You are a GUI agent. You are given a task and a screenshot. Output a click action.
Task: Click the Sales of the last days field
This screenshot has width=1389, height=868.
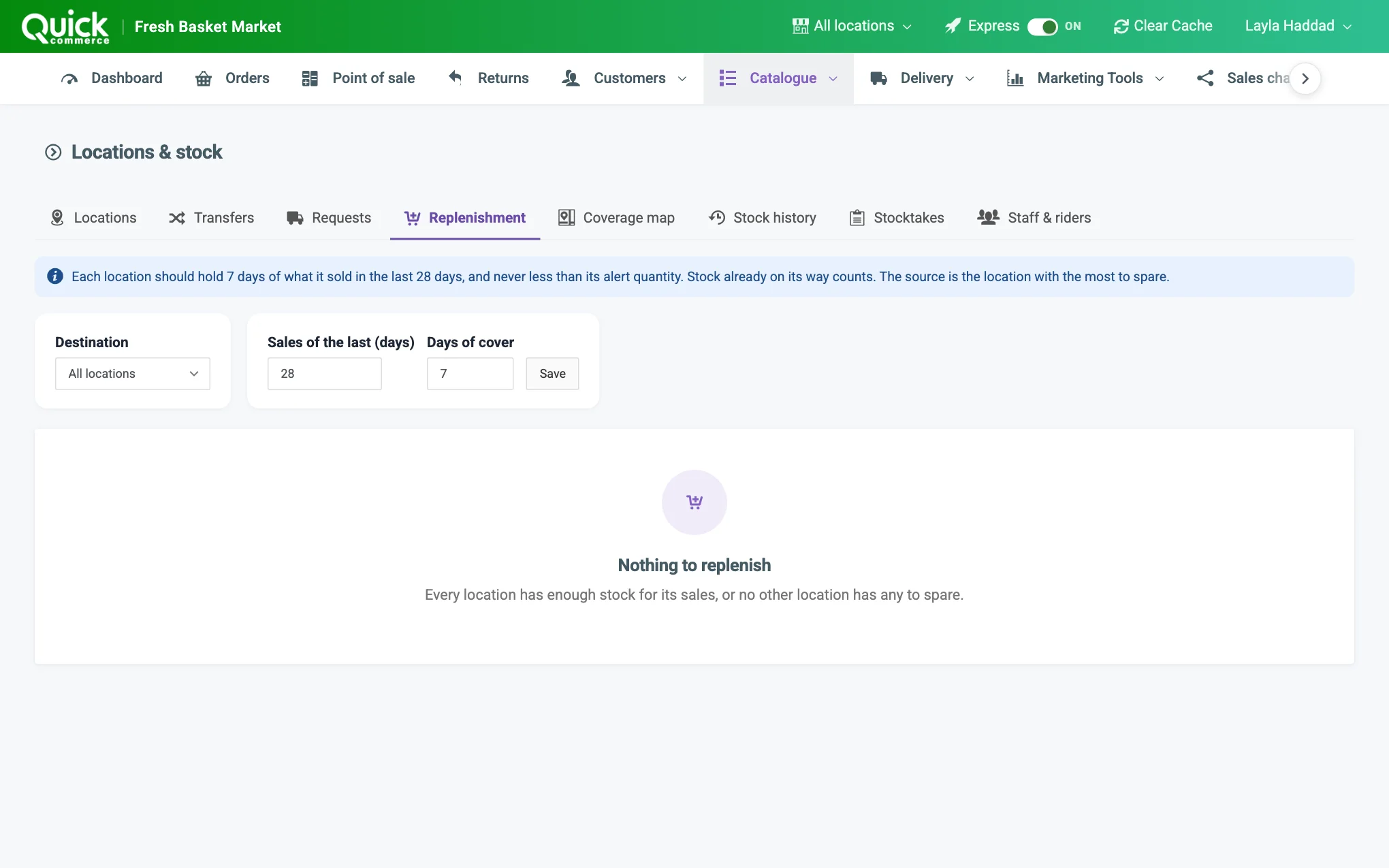point(325,374)
